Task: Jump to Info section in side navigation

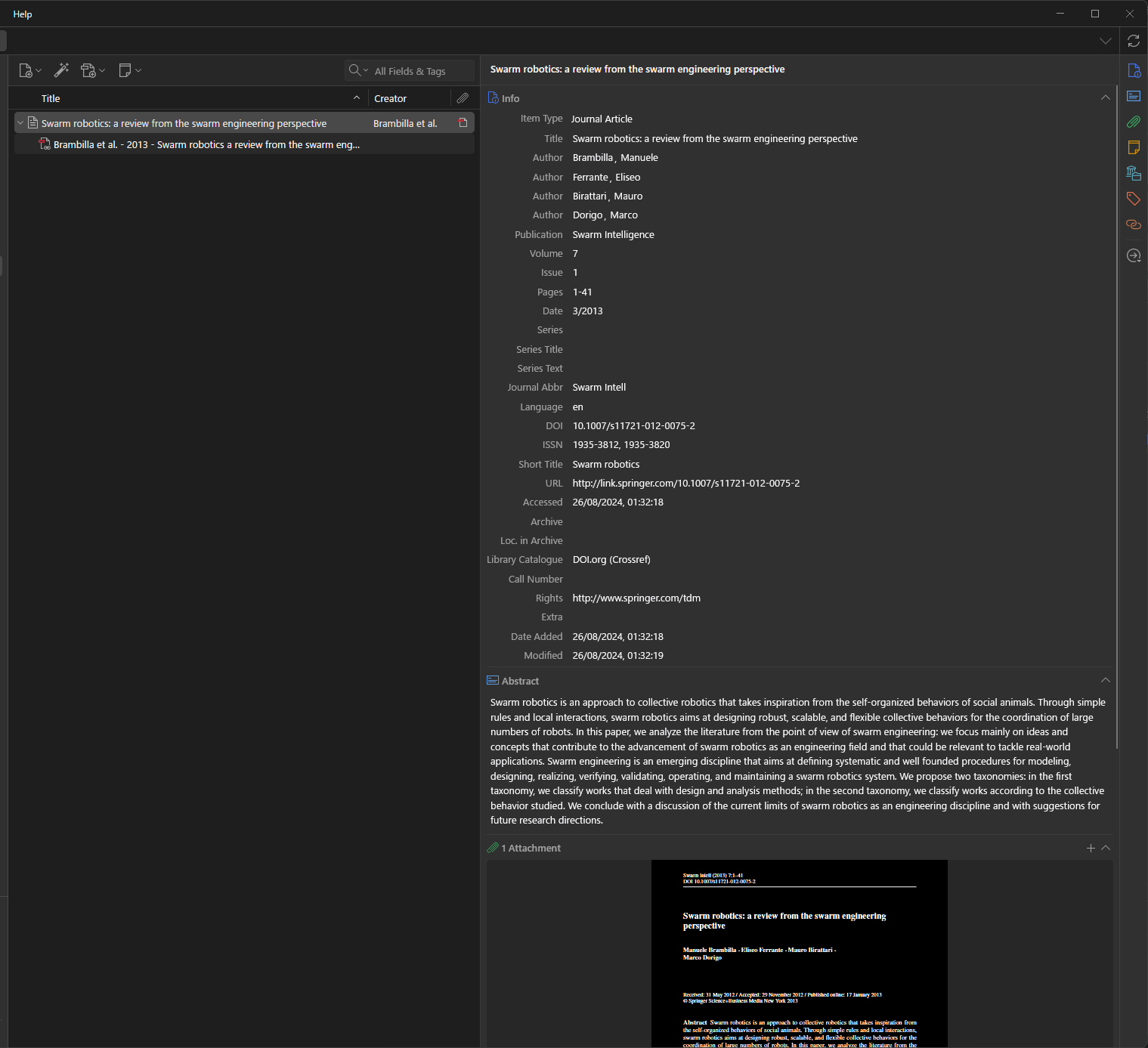Action: click(x=1134, y=70)
